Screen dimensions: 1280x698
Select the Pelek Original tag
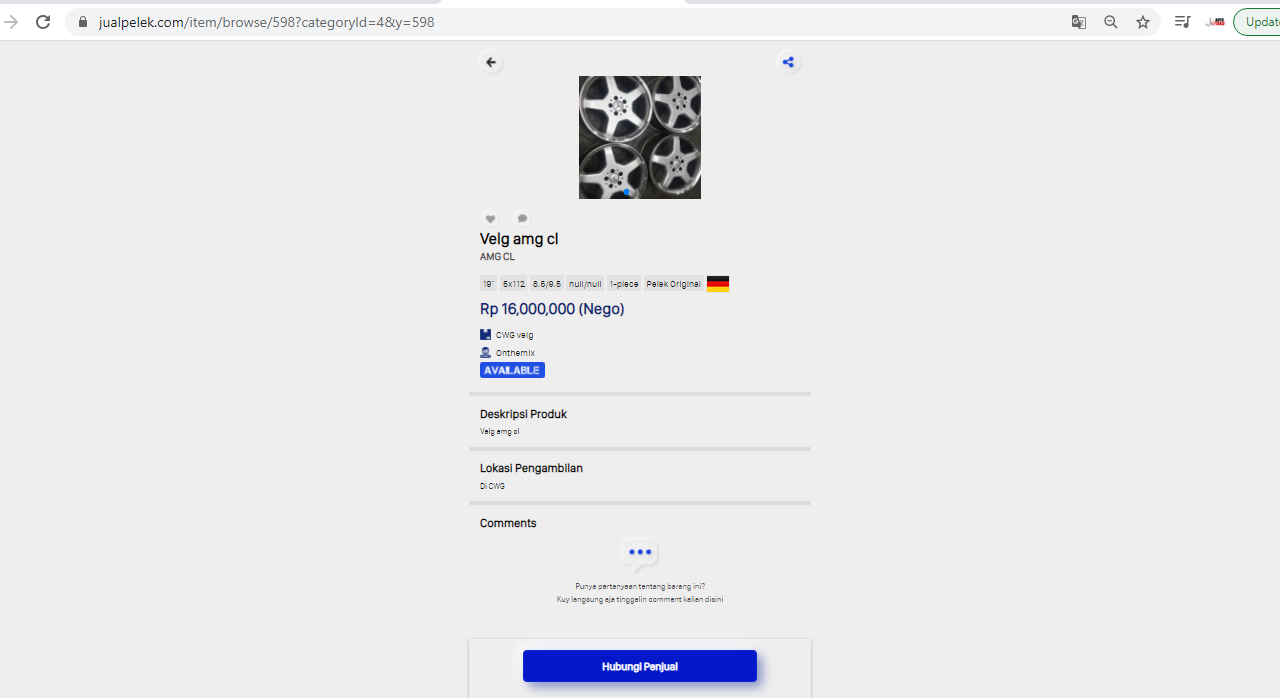673,284
